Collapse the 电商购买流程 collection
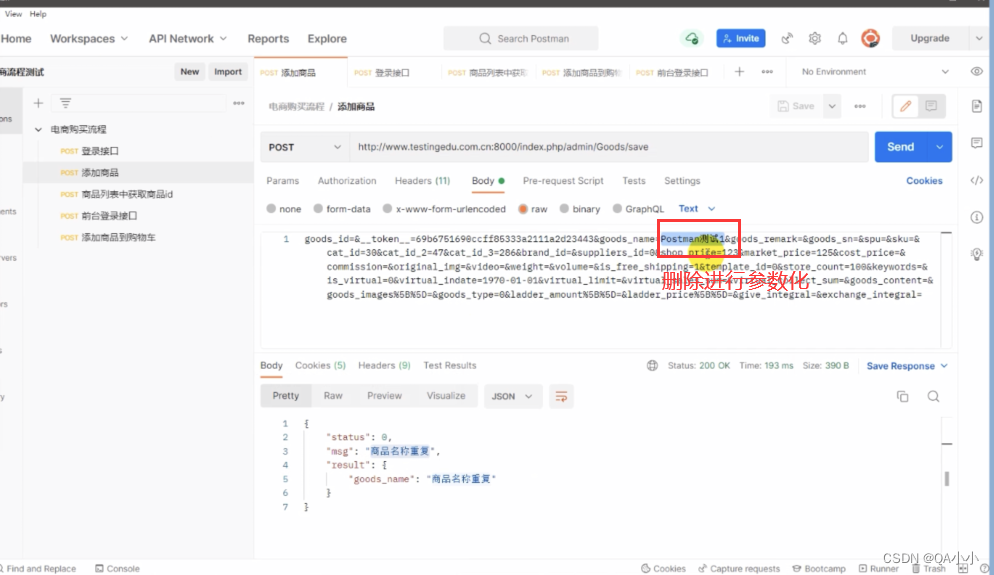The width and height of the screenshot is (994, 575). 38,129
